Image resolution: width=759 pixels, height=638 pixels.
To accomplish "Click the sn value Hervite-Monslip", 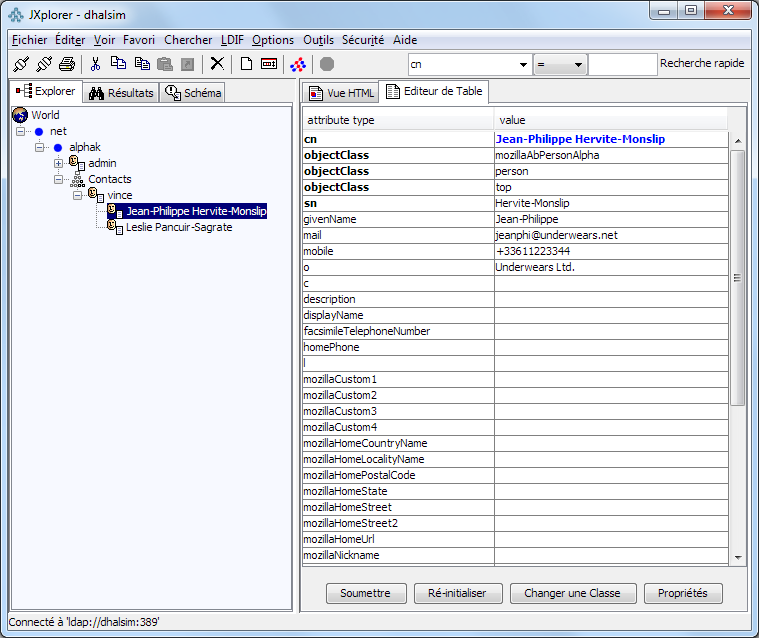I will click(x=611, y=203).
